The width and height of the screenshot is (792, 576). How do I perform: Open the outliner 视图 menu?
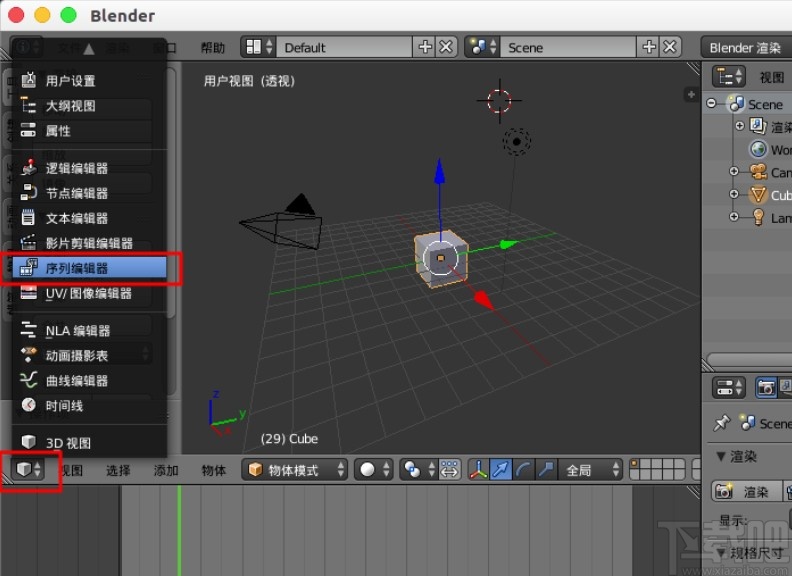coord(772,77)
